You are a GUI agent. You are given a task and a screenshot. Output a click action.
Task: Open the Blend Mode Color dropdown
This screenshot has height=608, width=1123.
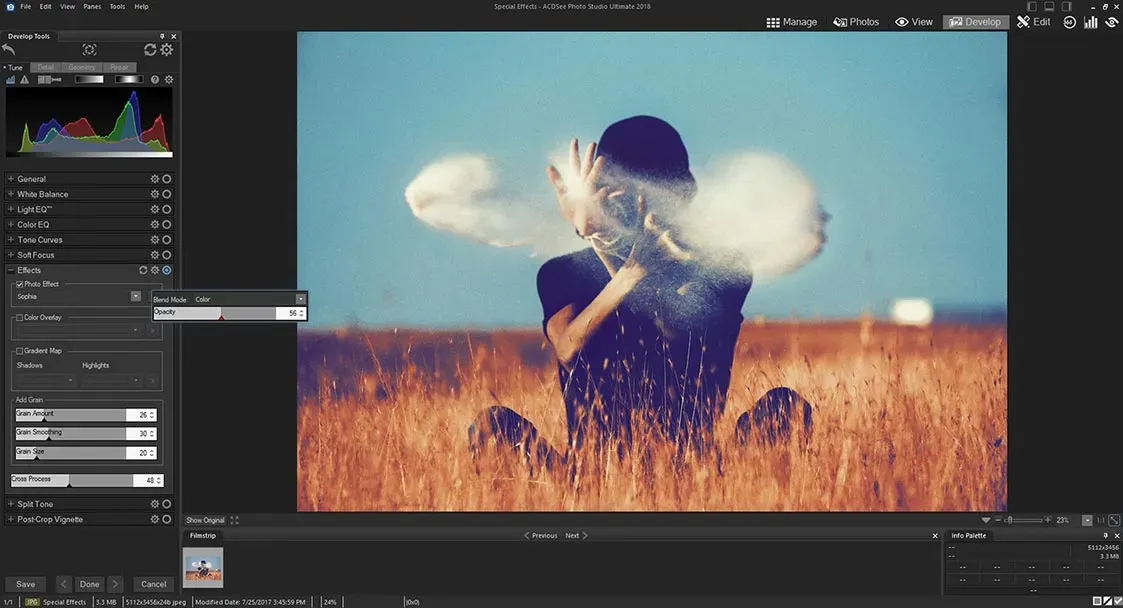301,299
